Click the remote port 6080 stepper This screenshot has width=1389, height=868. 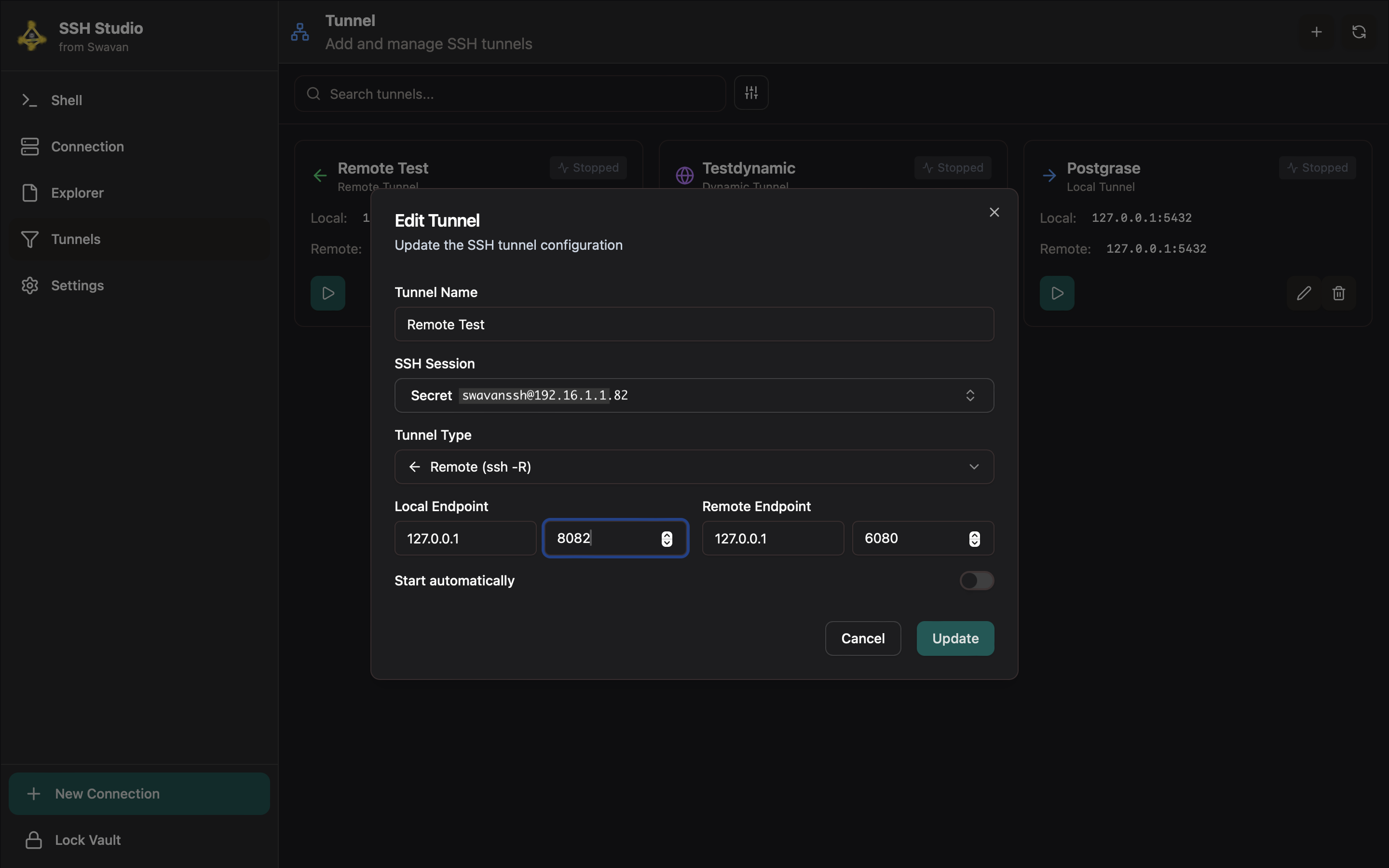point(974,539)
